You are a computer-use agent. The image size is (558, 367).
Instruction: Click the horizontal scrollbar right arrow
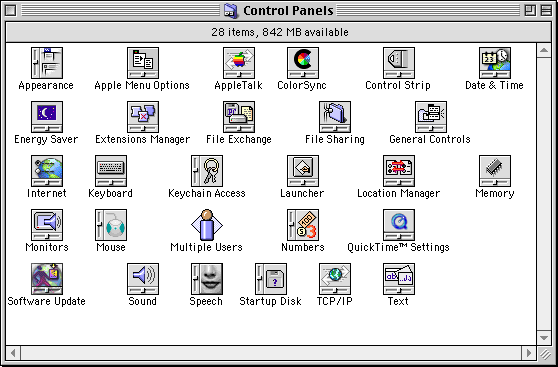click(529, 353)
